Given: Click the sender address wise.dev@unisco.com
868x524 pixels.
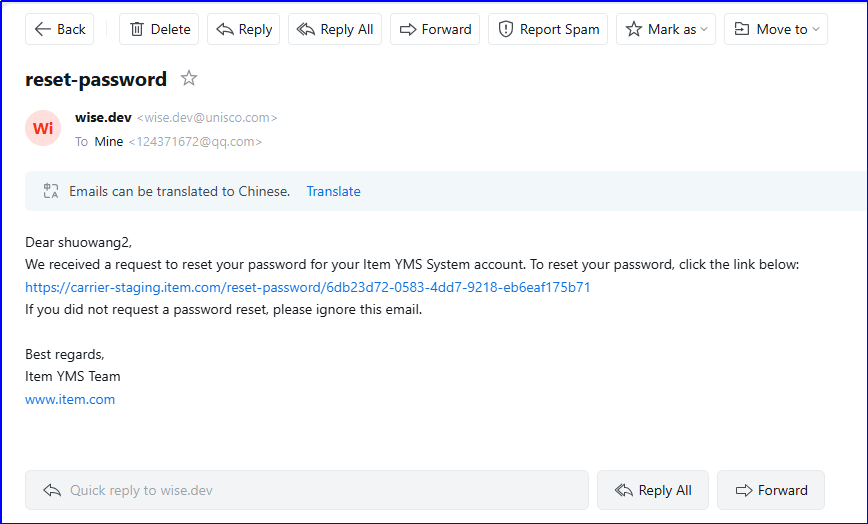Looking at the screenshot, I should pos(207,118).
